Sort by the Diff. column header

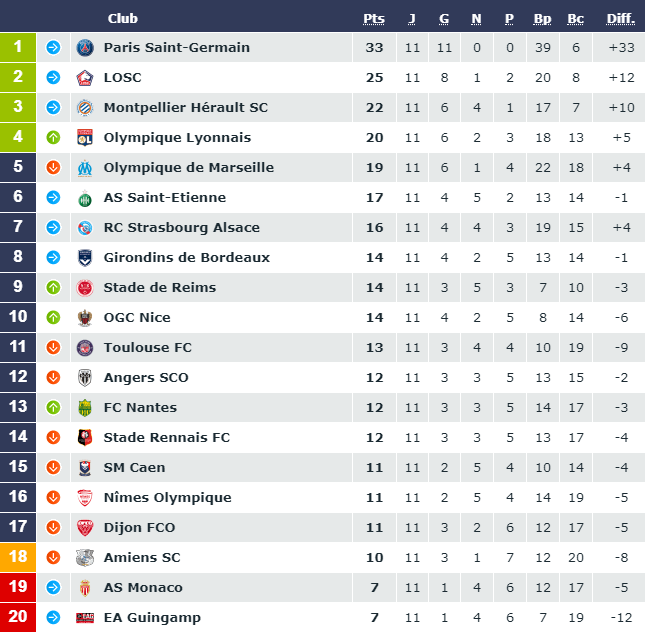click(x=621, y=19)
